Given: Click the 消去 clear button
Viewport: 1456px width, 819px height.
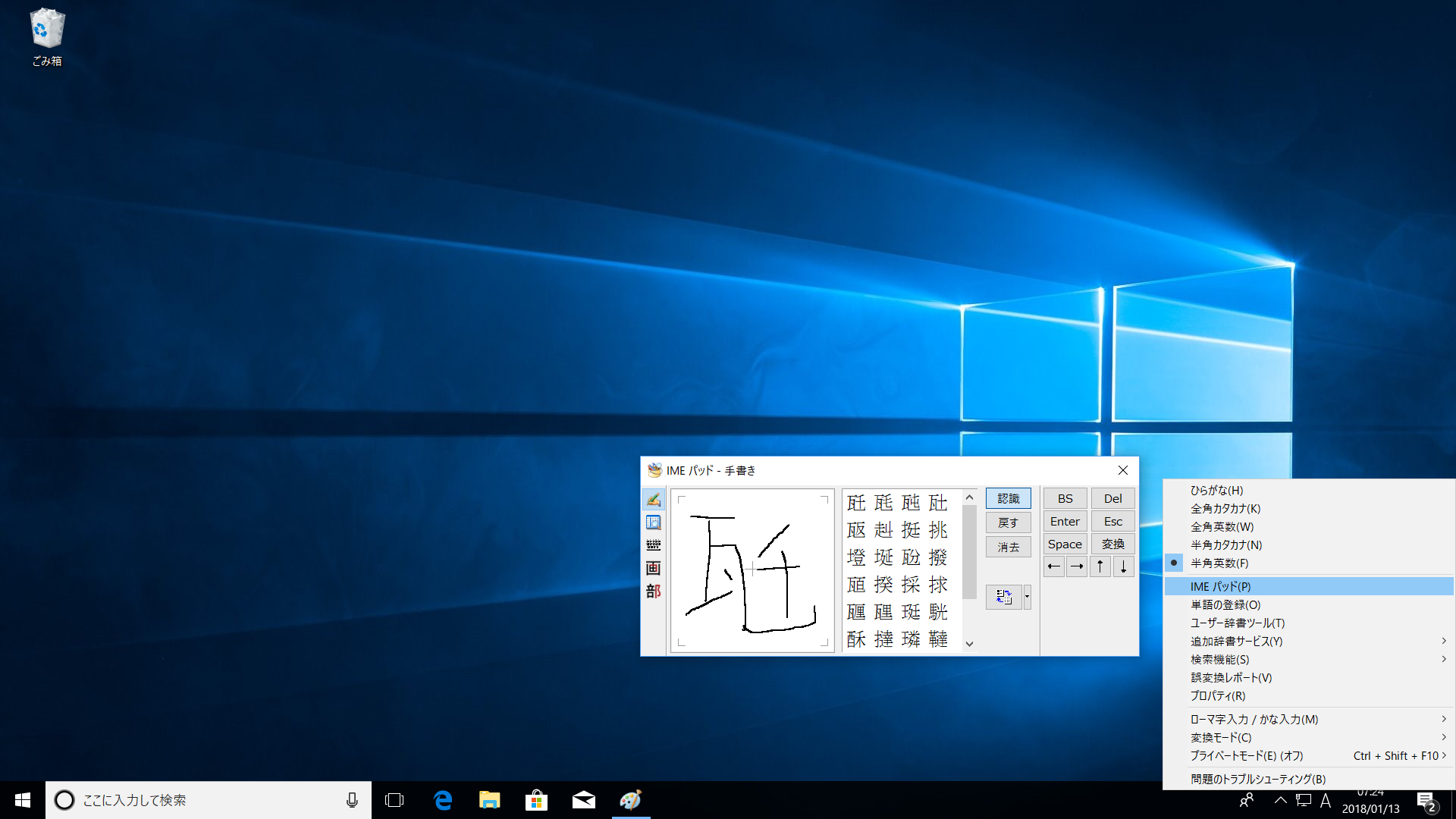Looking at the screenshot, I should [x=1008, y=547].
